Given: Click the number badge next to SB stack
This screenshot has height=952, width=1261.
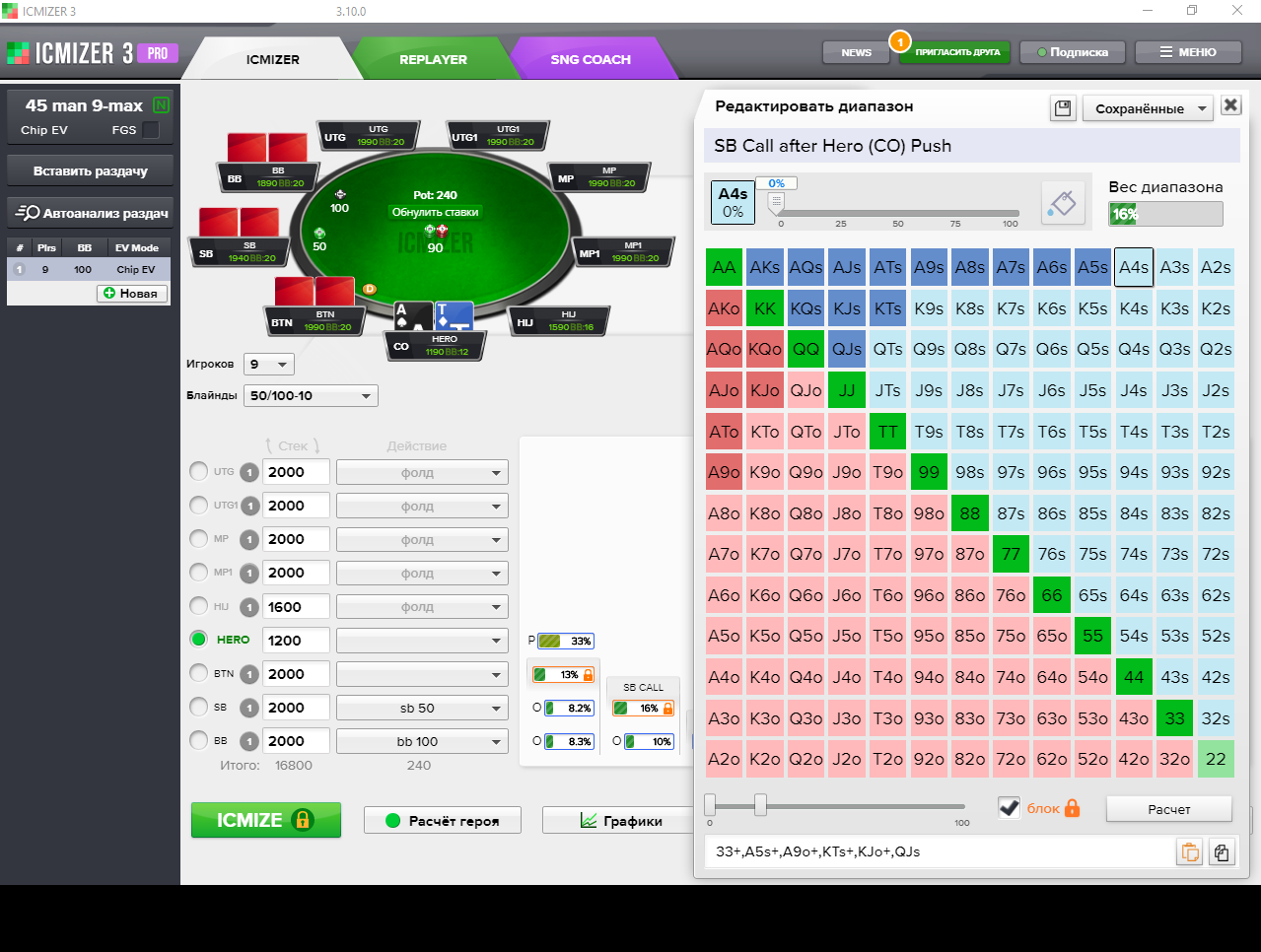Looking at the screenshot, I should point(249,708).
